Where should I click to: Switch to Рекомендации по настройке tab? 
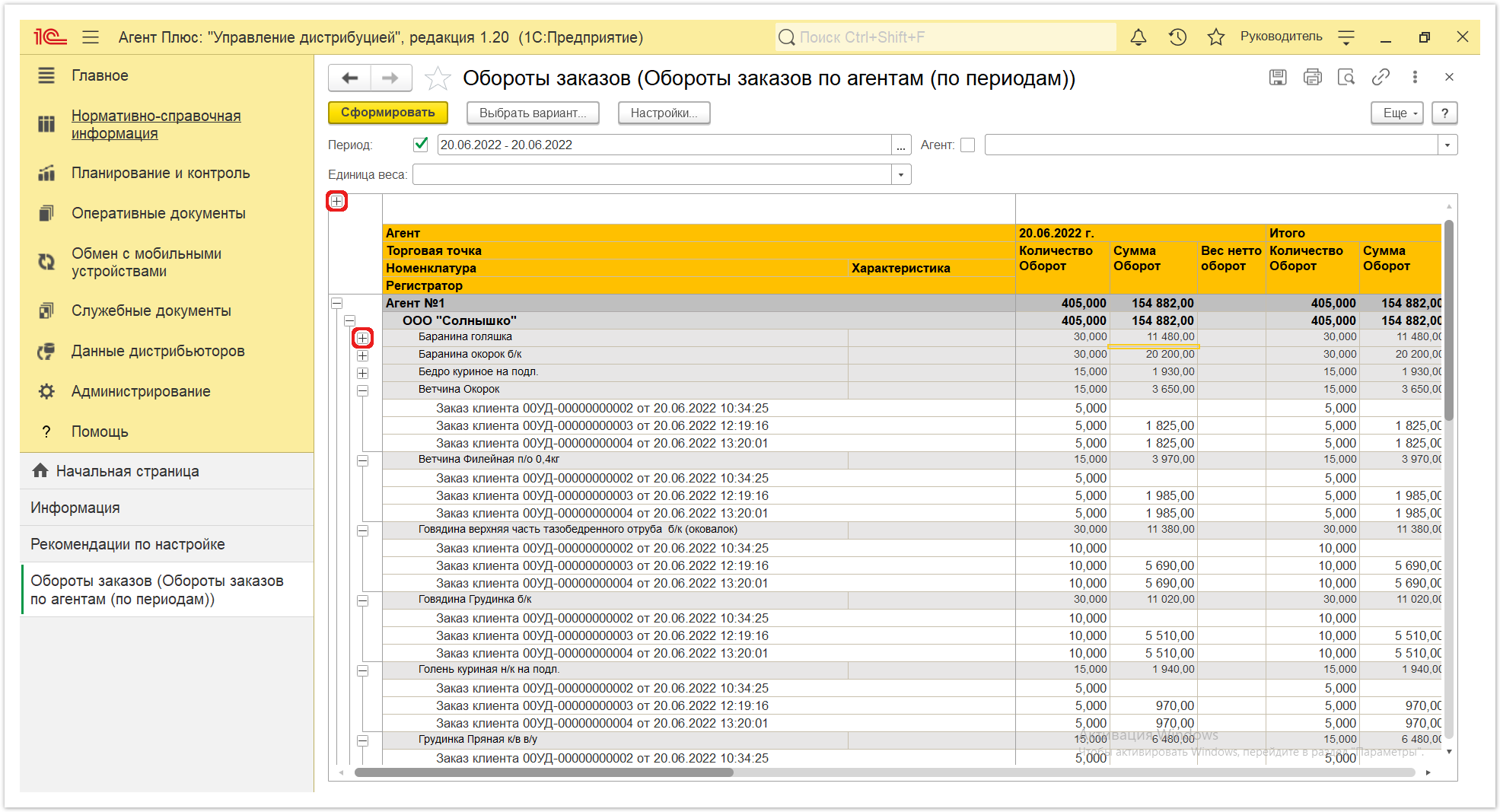click(x=167, y=544)
